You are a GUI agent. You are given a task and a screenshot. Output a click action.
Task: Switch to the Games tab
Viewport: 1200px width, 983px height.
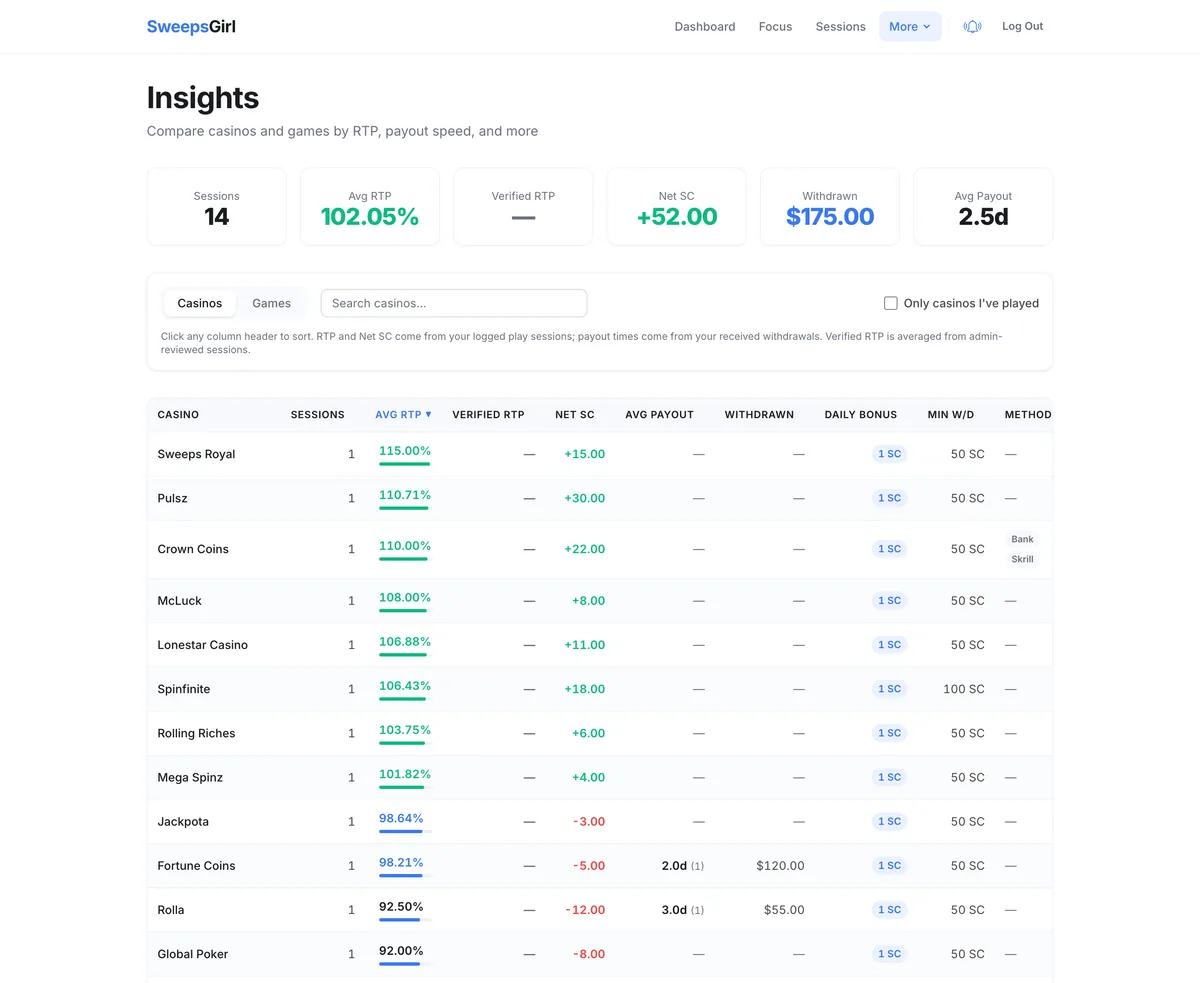[271, 303]
